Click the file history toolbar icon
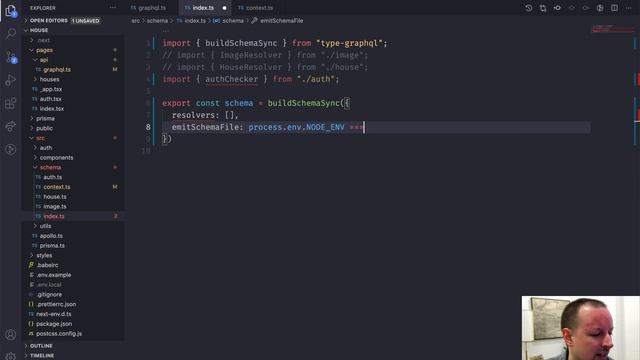640x360 pixels. tap(529, 8)
